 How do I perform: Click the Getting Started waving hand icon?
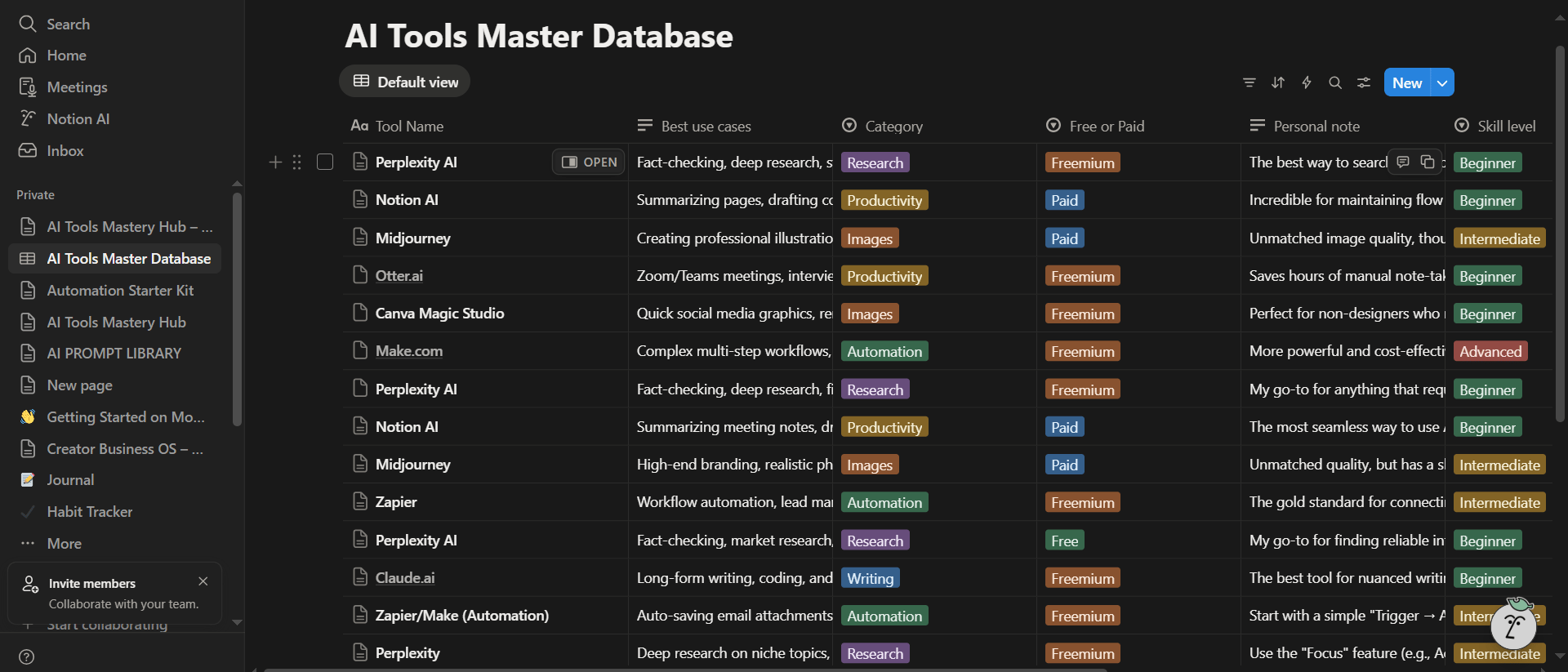tap(28, 417)
